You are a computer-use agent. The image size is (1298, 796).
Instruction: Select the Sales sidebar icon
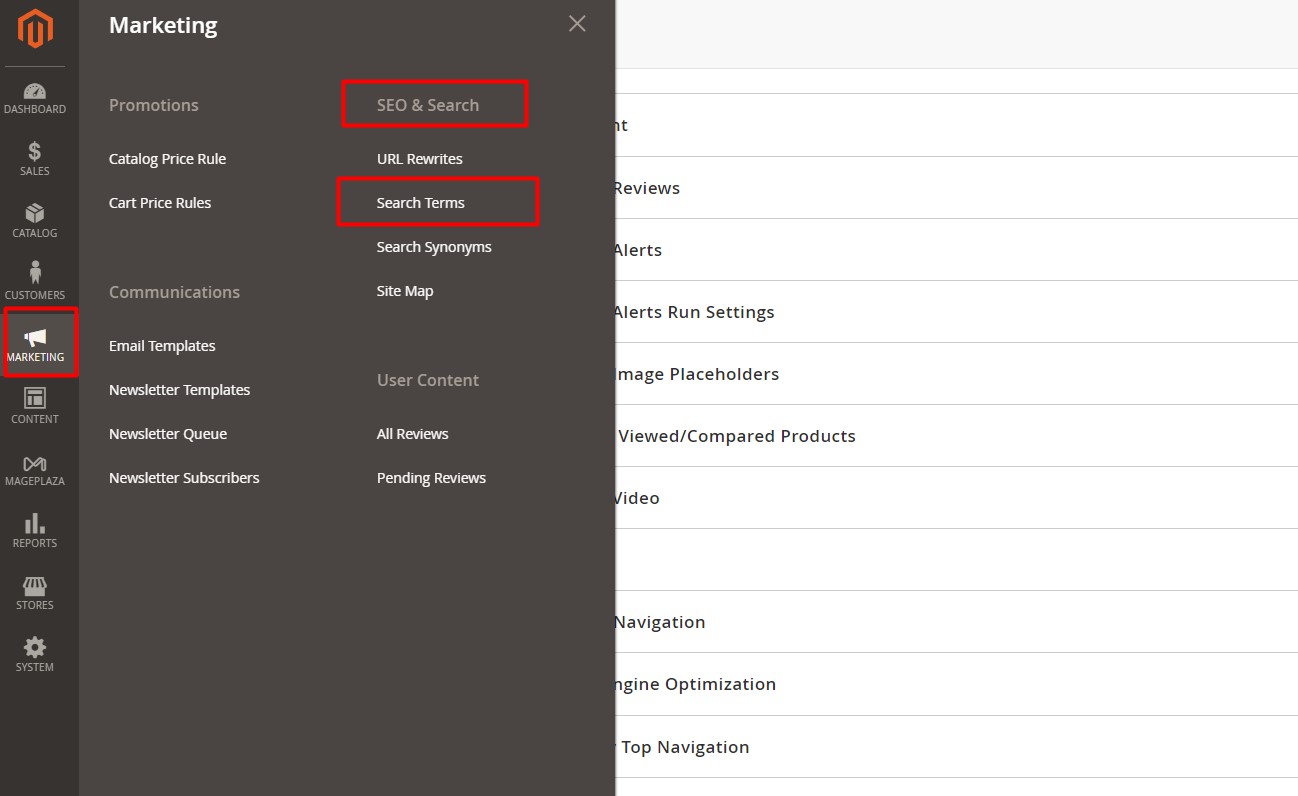tap(35, 159)
